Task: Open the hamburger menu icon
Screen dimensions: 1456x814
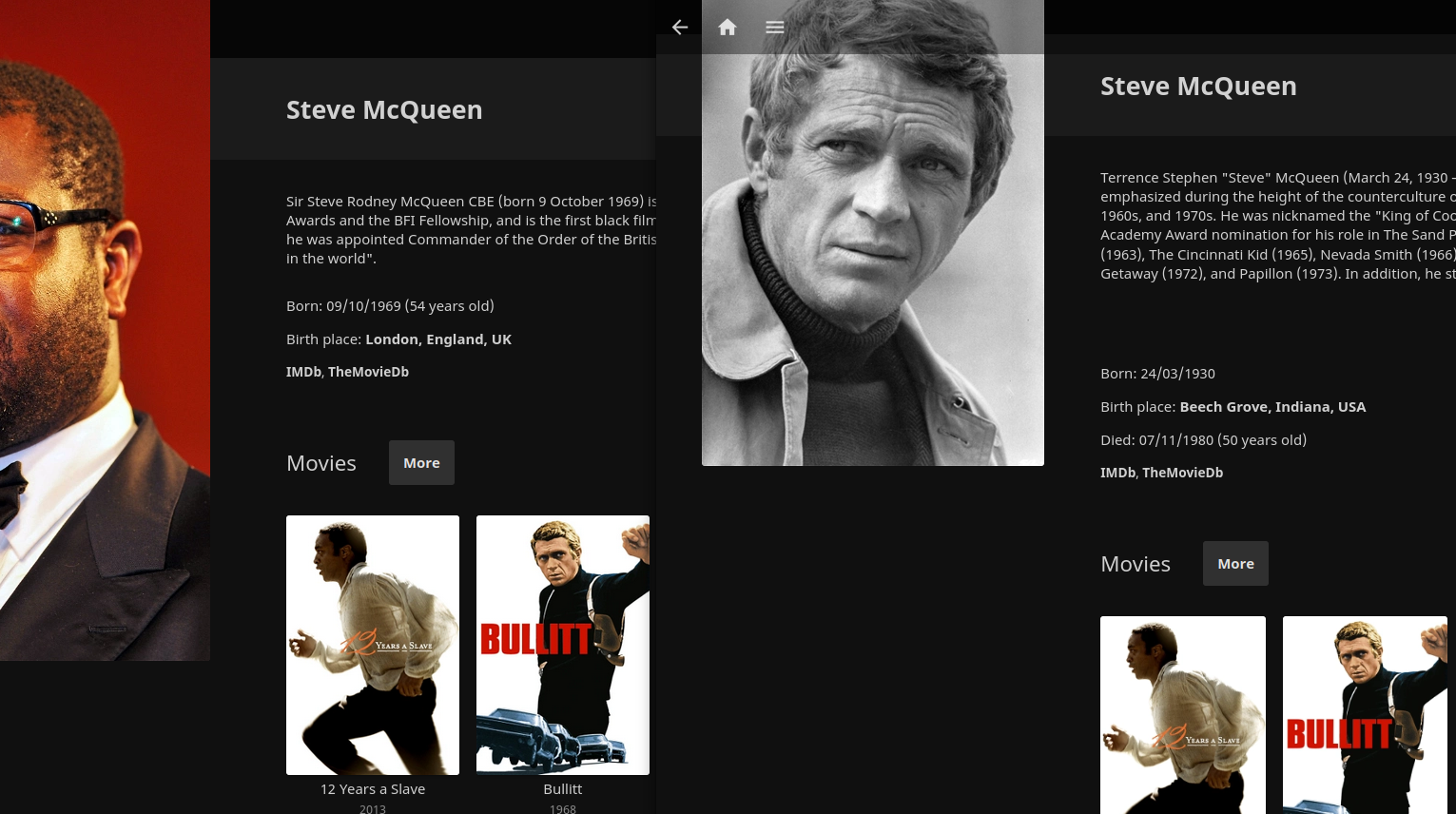Action: point(775,28)
